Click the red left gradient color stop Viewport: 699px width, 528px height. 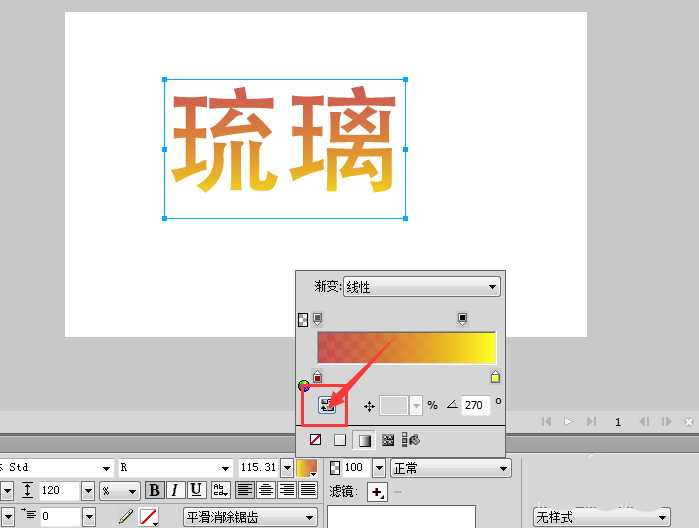[x=317, y=377]
